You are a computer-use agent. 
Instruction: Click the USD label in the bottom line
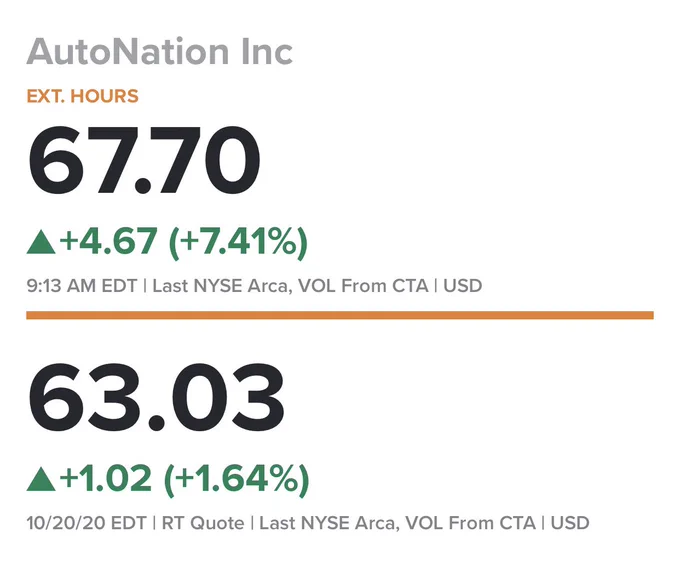click(x=569, y=523)
